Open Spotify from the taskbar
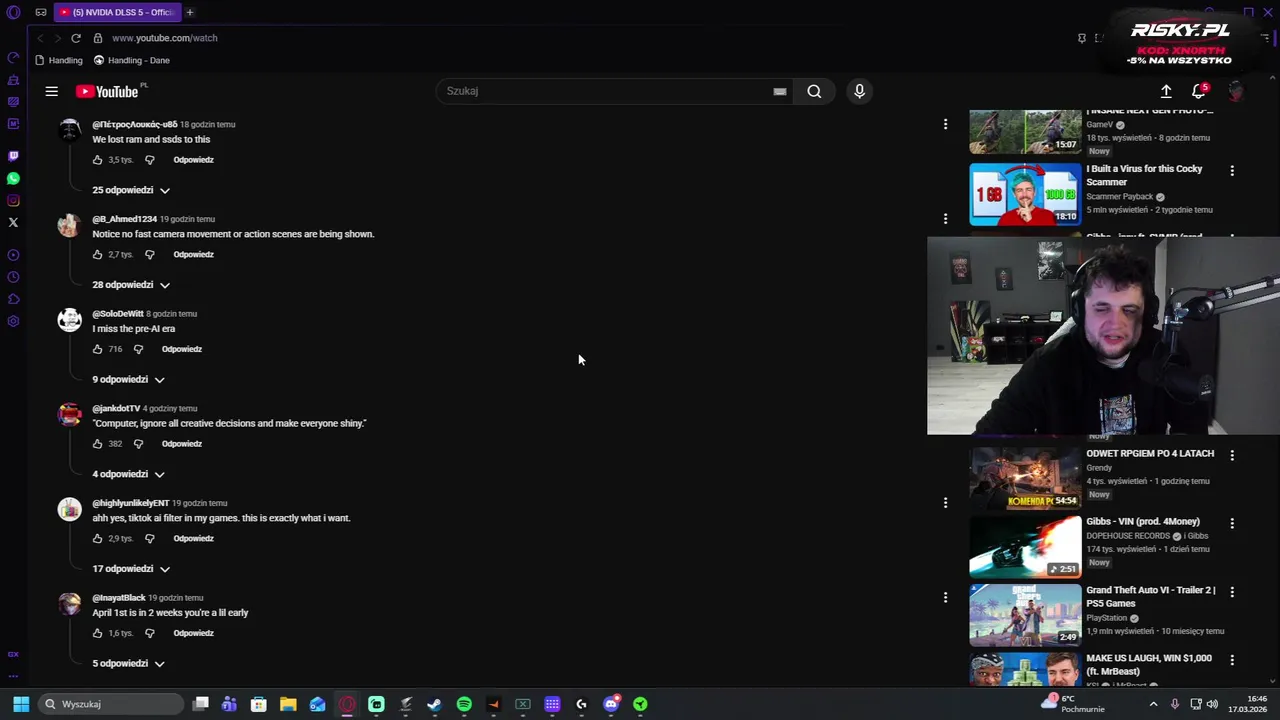The width and height of the screenshot is (1280, 720). pyautogui.click(x=464, y=704)
